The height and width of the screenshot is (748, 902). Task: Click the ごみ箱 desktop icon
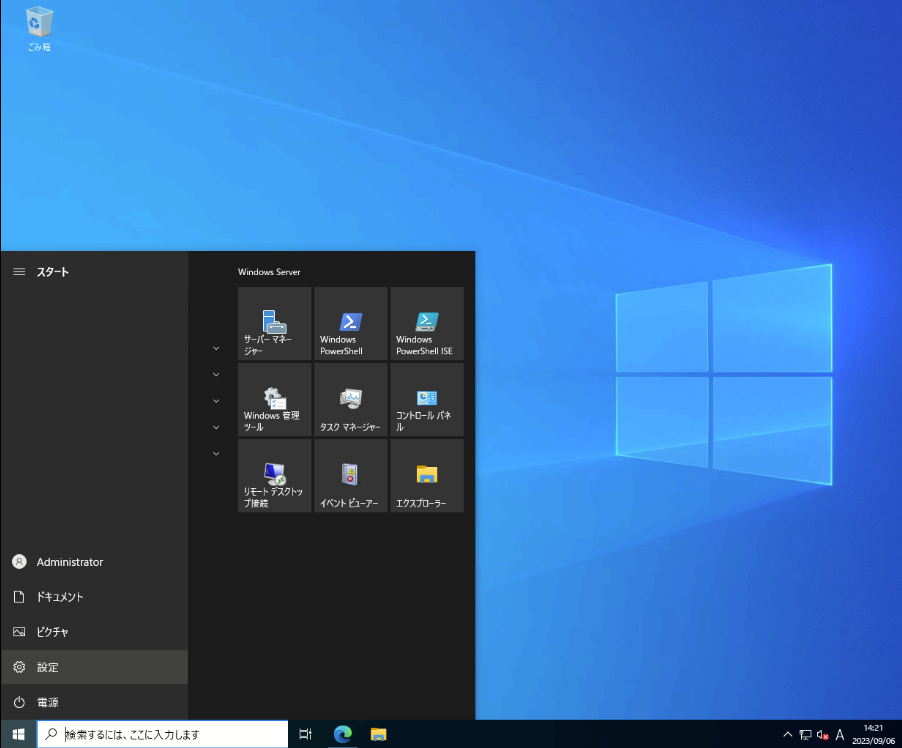click(x=39, y=28)
